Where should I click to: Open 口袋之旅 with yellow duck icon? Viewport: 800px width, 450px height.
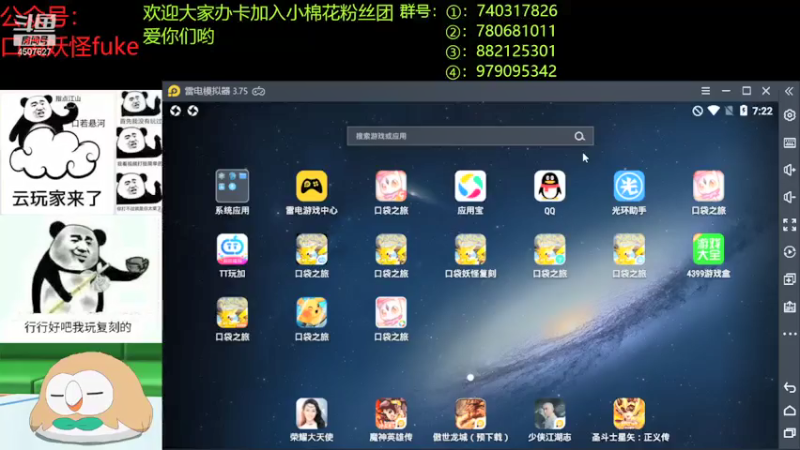coord(311,313)
